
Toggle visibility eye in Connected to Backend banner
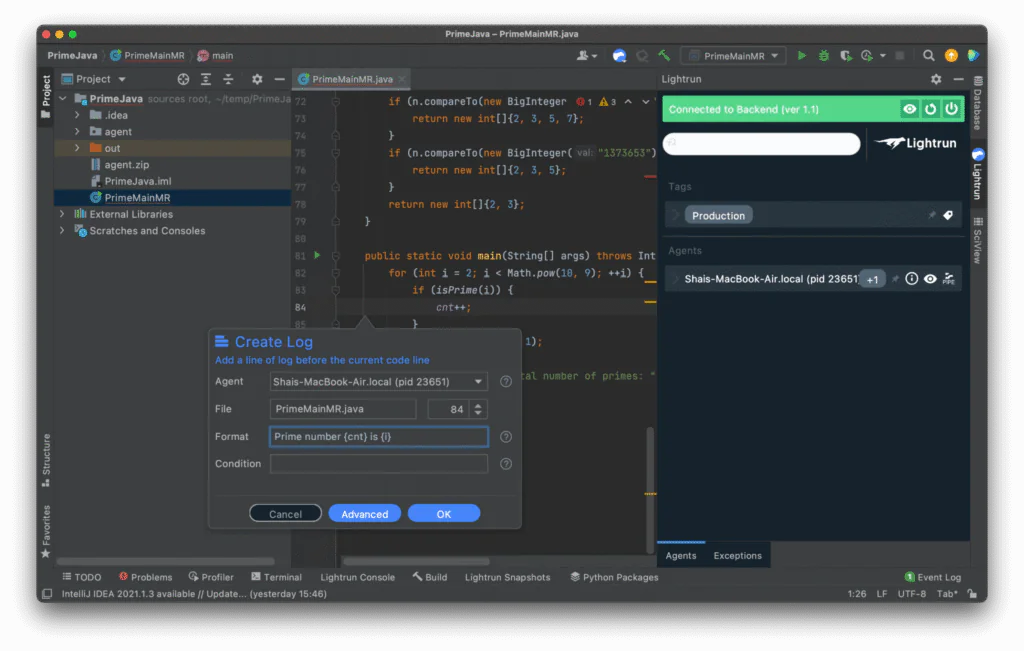pos(909,109)
